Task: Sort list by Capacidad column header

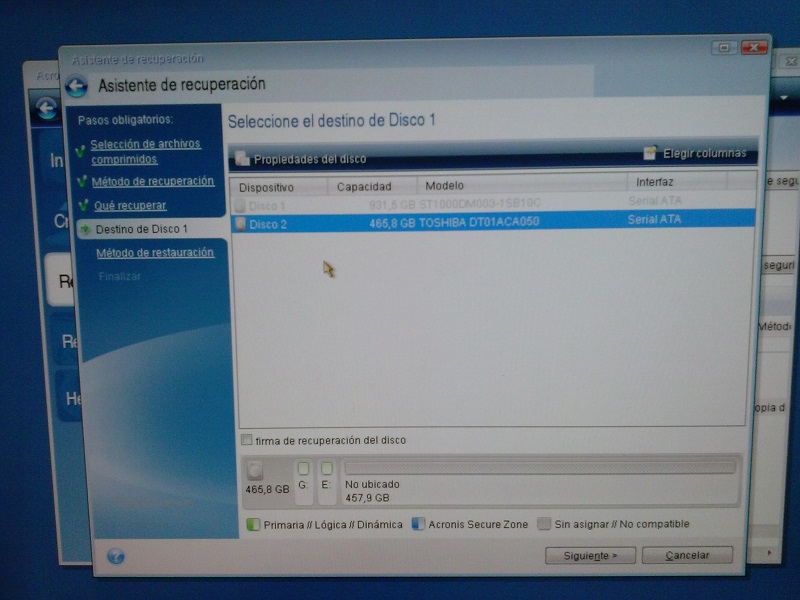Action: pos(364,187)
